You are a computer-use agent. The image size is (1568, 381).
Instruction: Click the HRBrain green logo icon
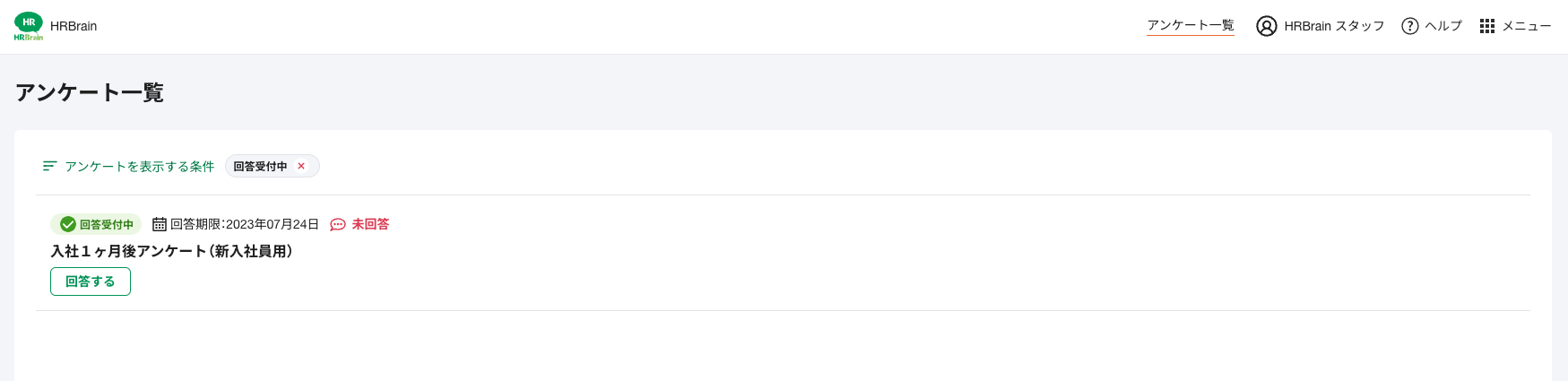[x=29, y=26]
